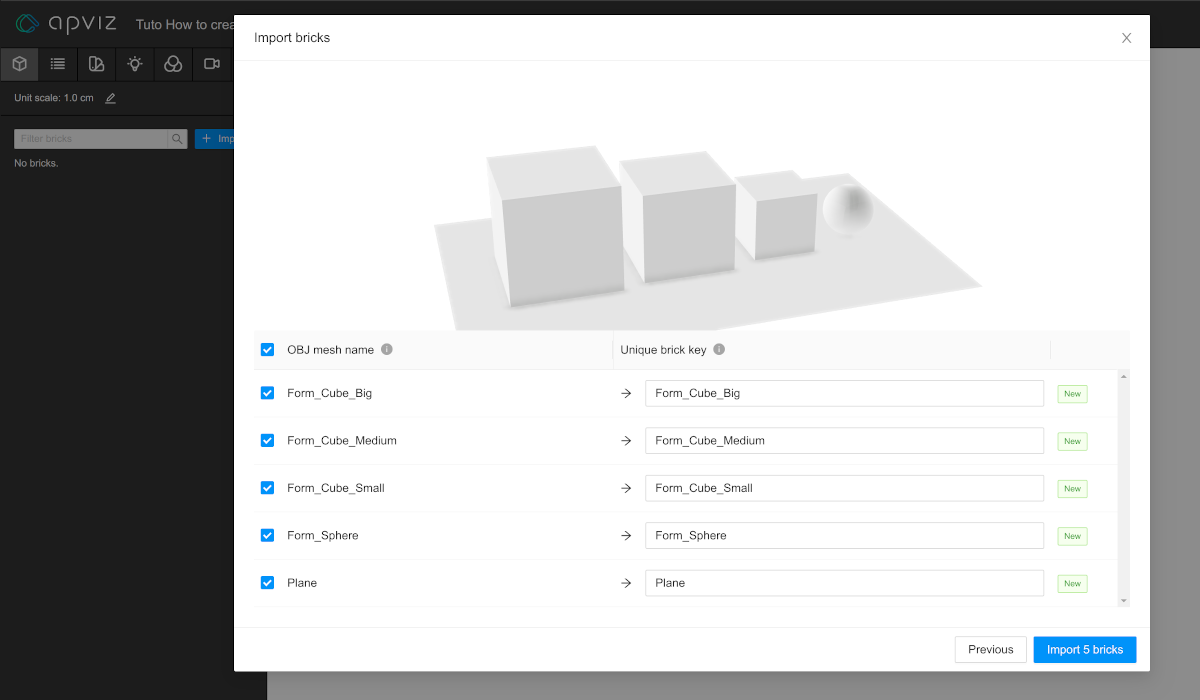Edit unit scale with pencil icon
The width and height of the screenshot is (1200, 700).
pos(111,98)
